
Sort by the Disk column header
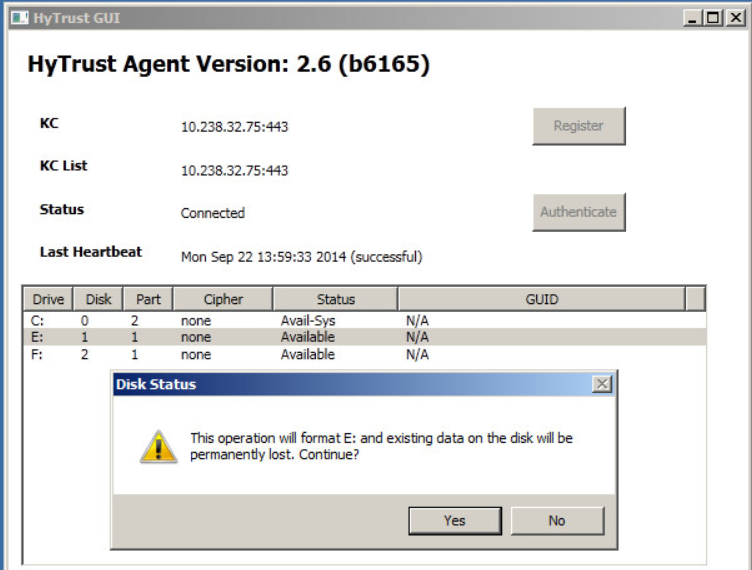tap(98, 299)
